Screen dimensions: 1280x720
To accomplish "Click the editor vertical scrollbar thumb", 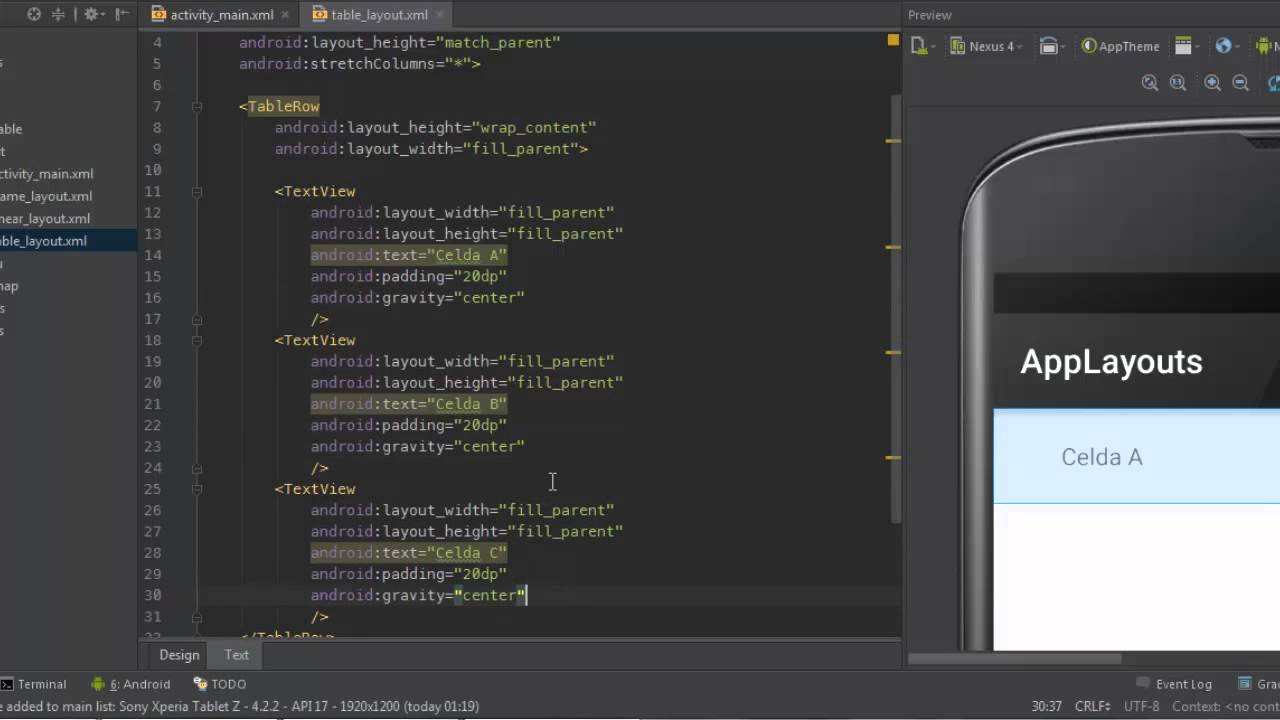I will click(897, 310).
